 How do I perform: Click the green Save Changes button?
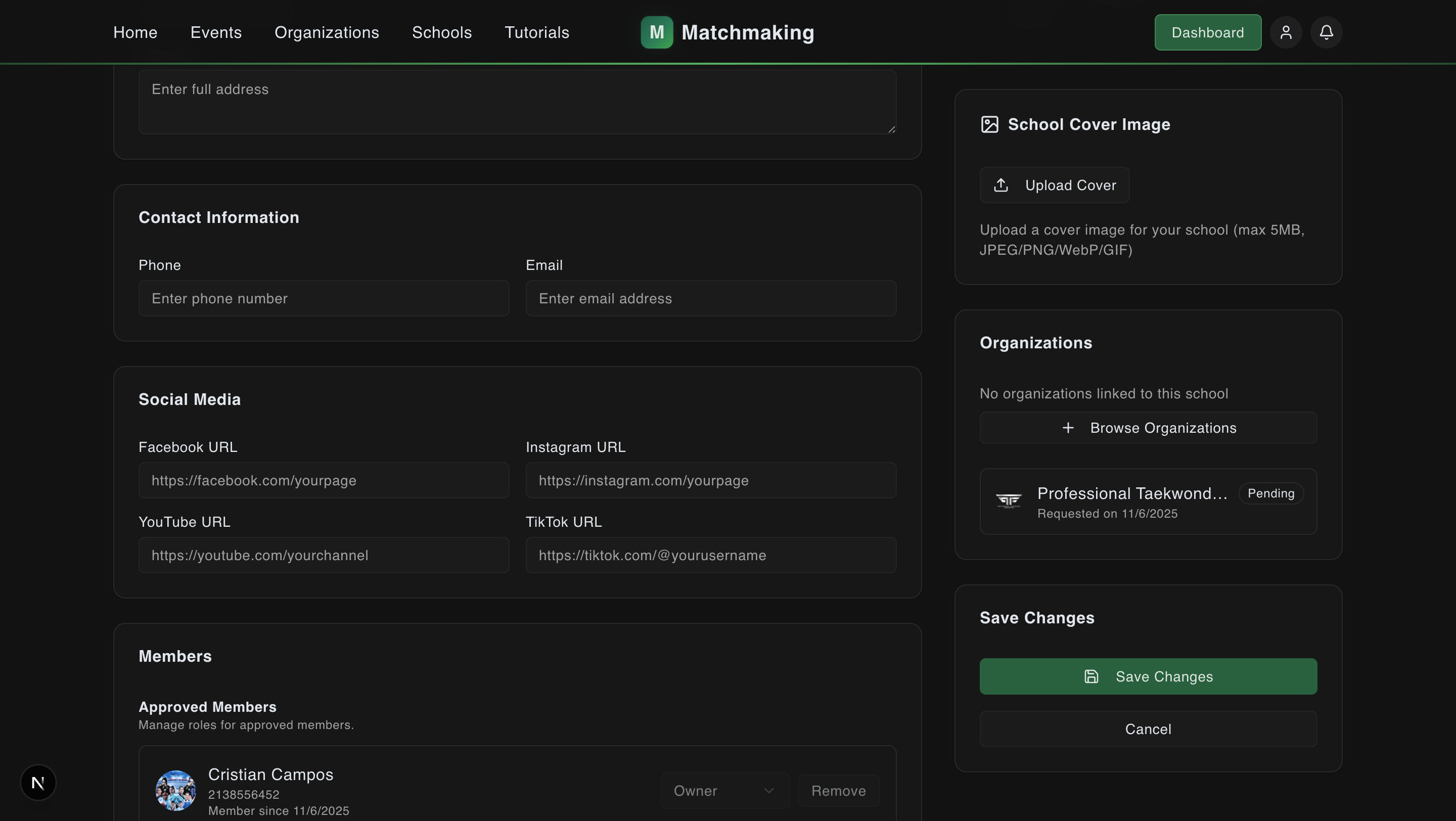click(1148, 676)
